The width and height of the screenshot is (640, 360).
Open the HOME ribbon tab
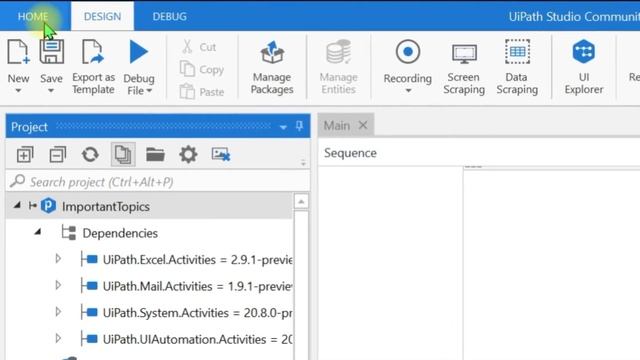click(x=33, y=16)
